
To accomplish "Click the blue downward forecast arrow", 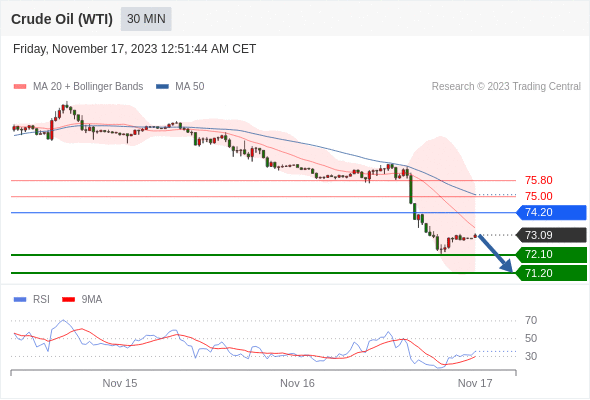I will (x=496, y=253).
